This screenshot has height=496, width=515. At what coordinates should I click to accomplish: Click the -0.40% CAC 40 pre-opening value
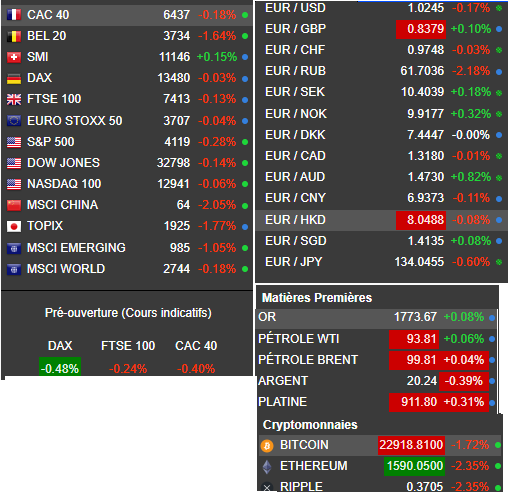tap(196, 369)
